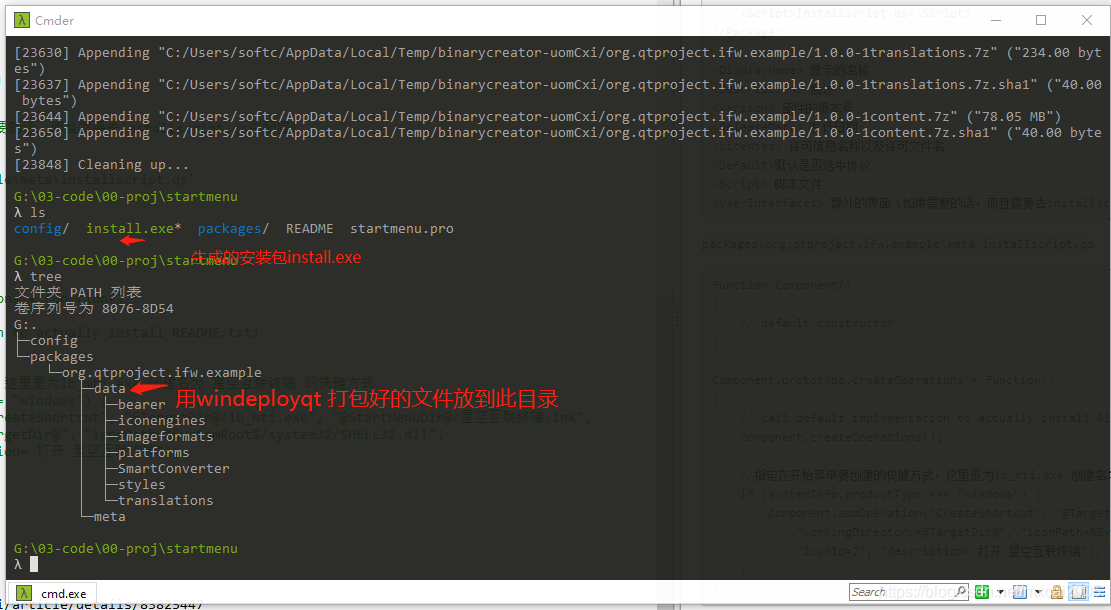Click 'config/' in the ls output
The height and width of the screenshot is (610, 1111).
click(x=41, y=229)
